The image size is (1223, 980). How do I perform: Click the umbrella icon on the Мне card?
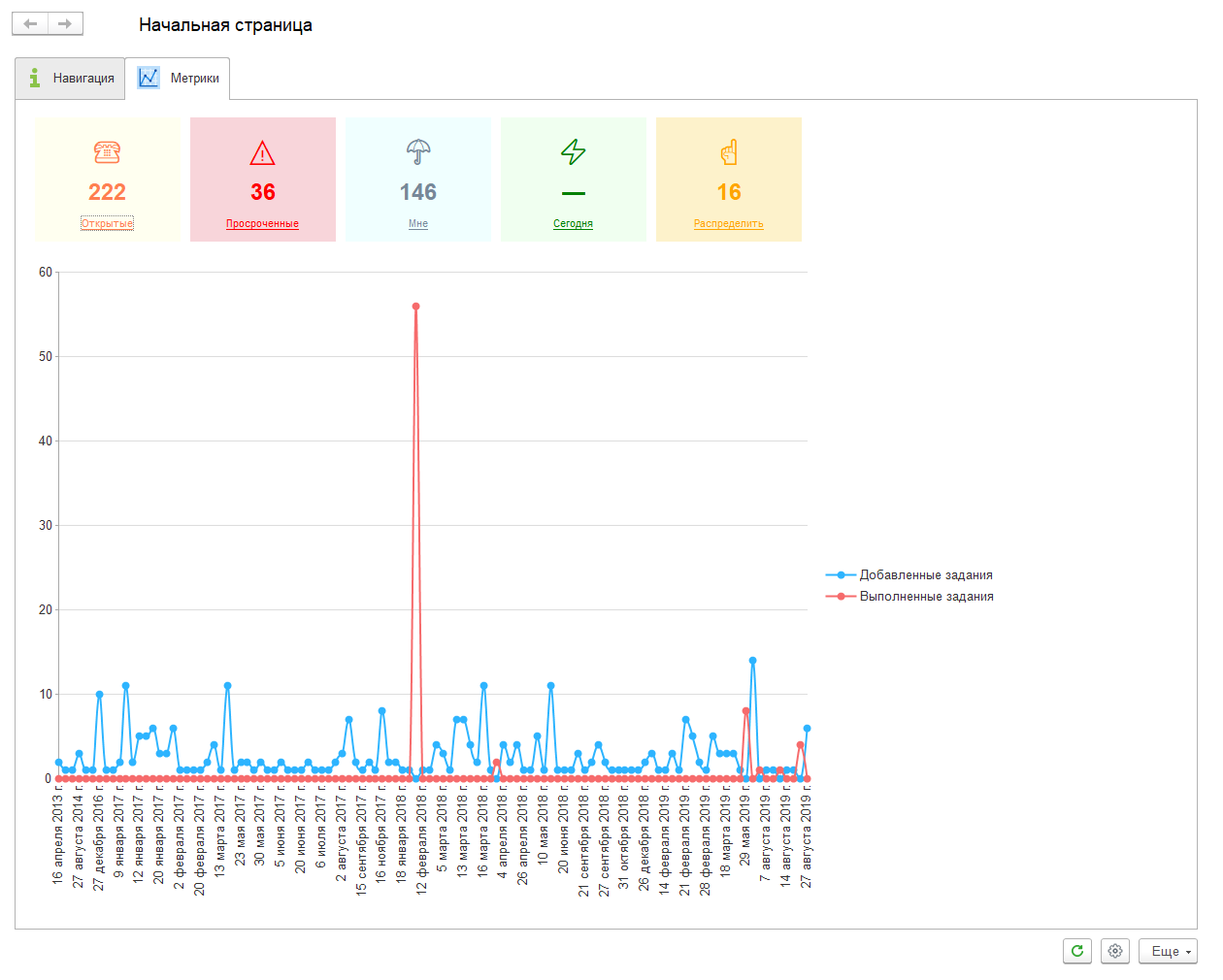pos(418,151)
